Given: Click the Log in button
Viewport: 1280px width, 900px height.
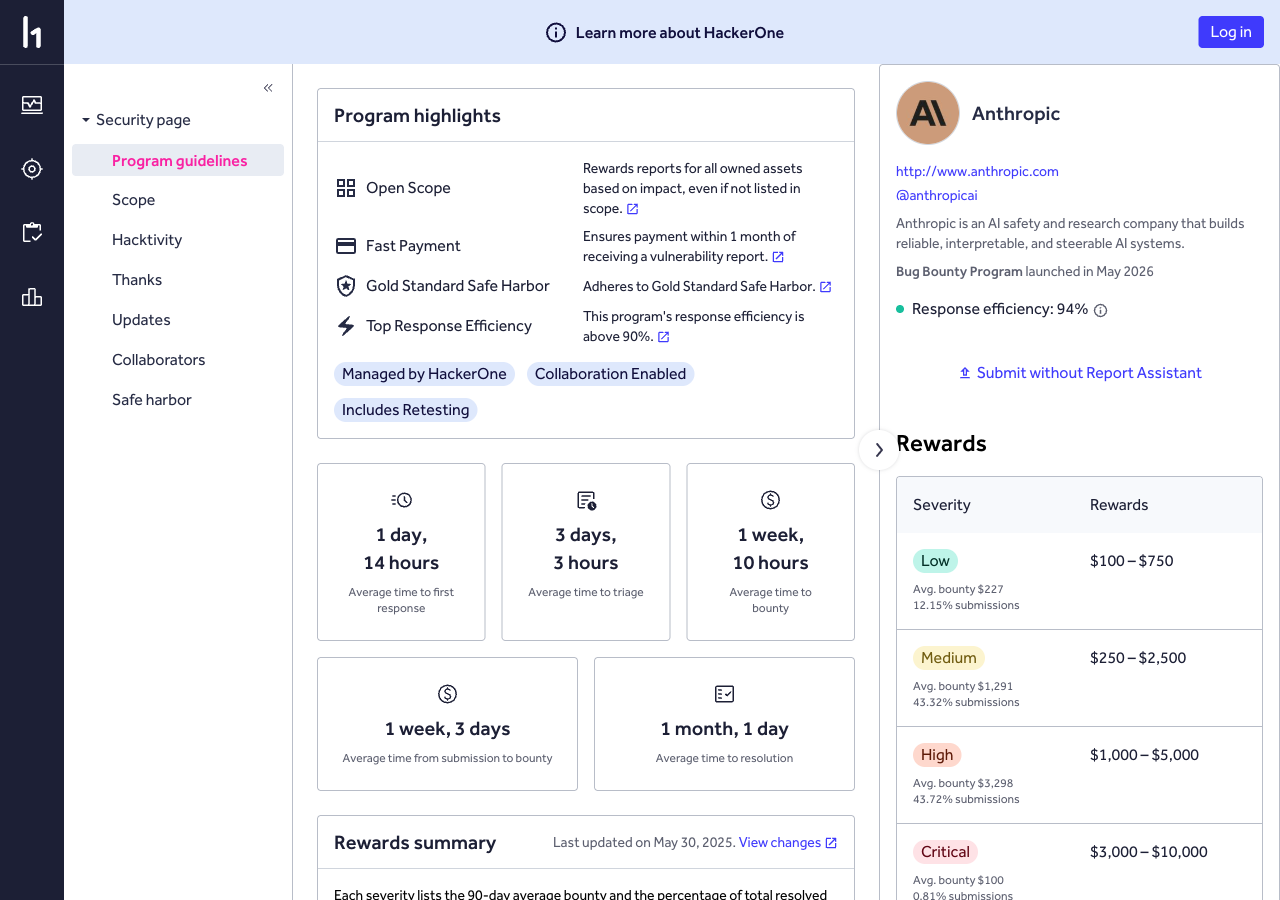Looking at the screenshot, I should pos(1231,32).
